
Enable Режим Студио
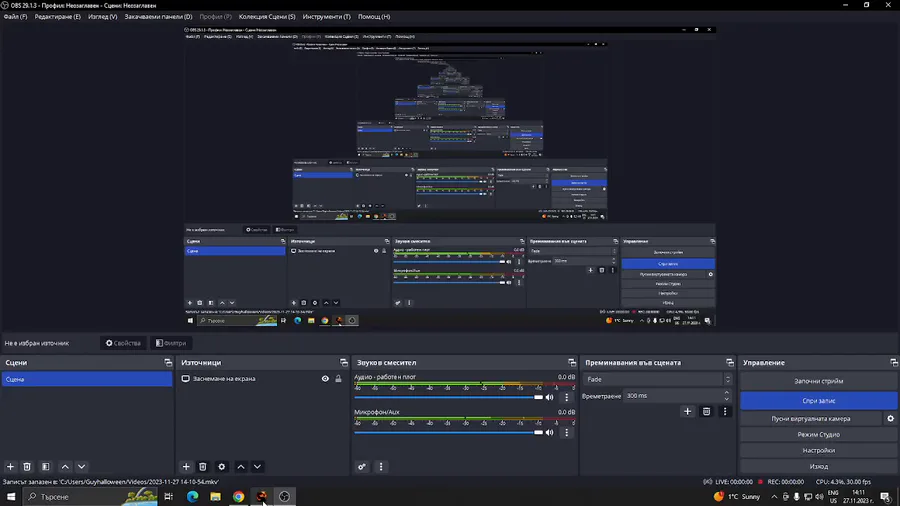click(x=818, y=434)
